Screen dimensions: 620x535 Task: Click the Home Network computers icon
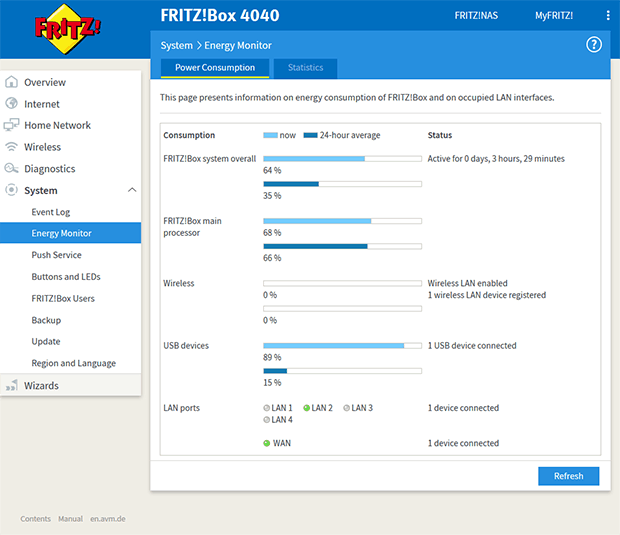(x=11, y=125)
